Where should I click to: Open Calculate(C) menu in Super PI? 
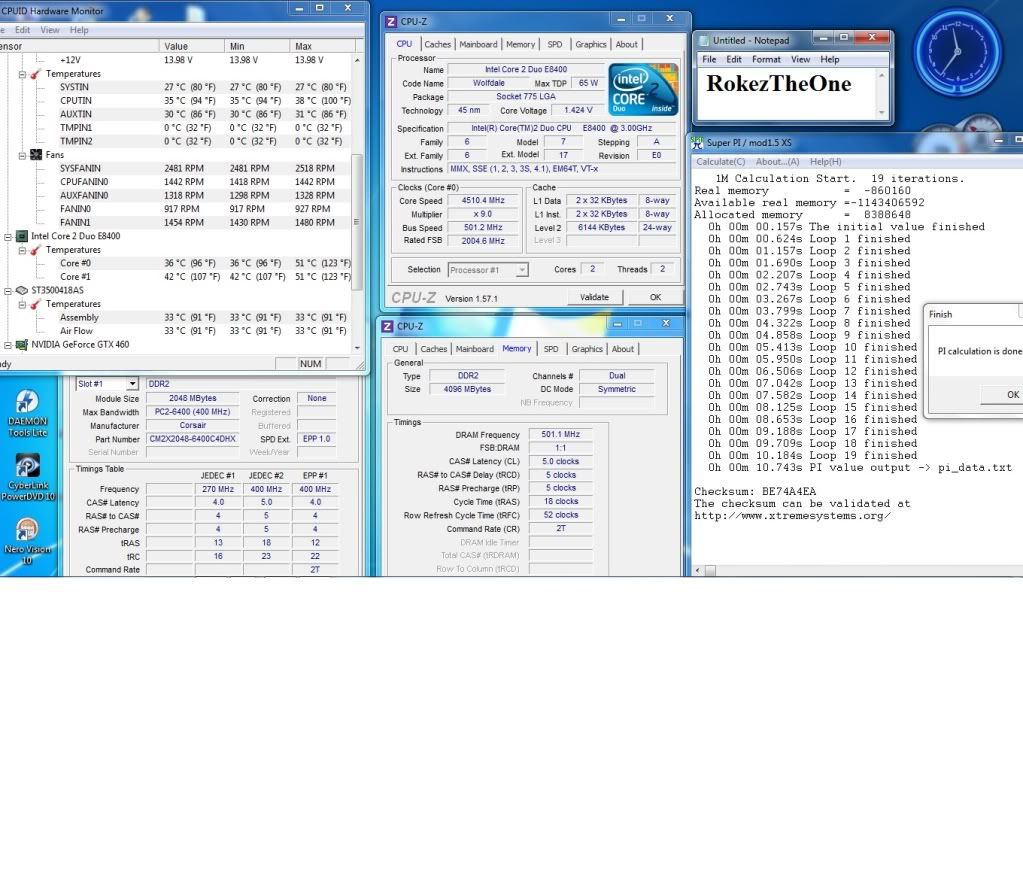(x=720, y=162)
